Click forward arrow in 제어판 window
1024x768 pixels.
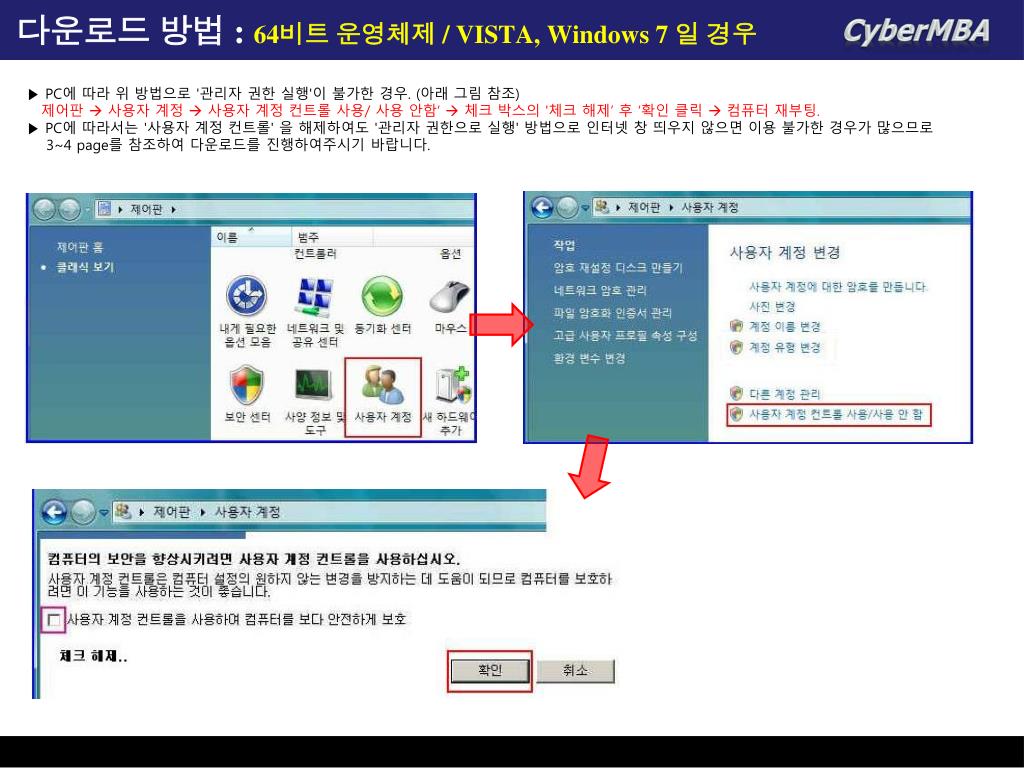point(69,210)
